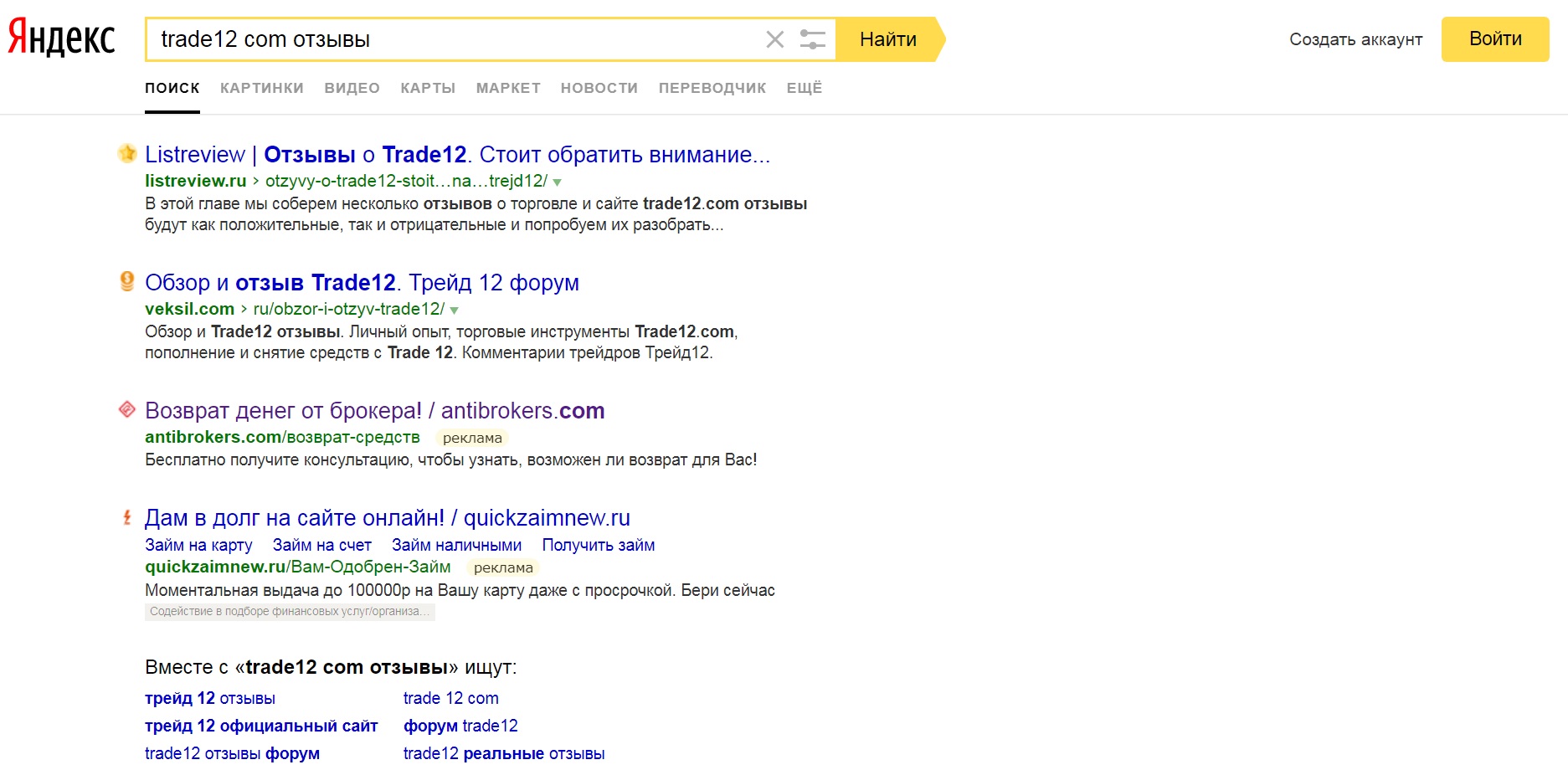Click the Listreview star favicon

[x=127, y=153]
